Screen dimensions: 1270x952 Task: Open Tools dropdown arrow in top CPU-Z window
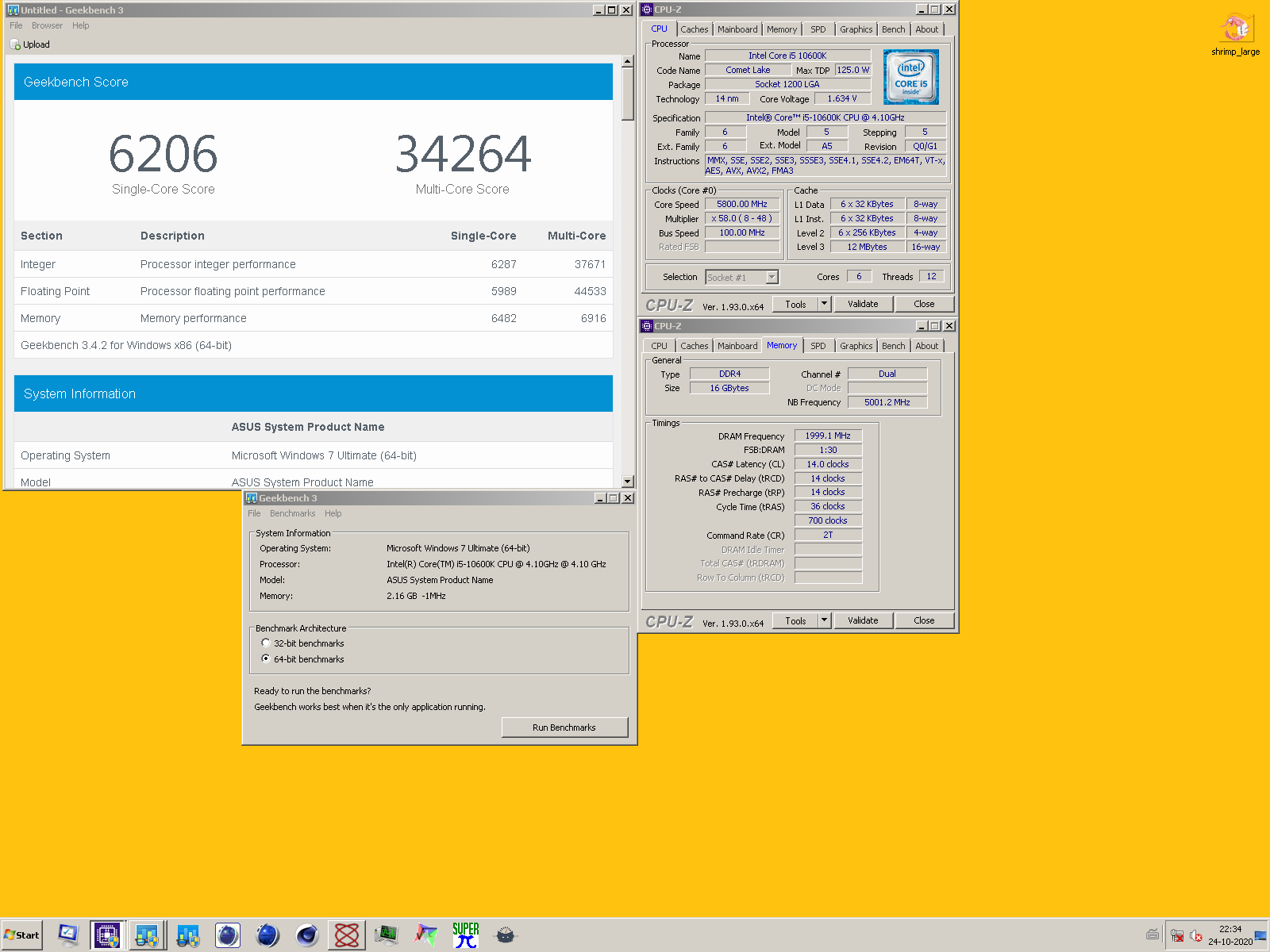pyautogui.click(x=824, y=304)
